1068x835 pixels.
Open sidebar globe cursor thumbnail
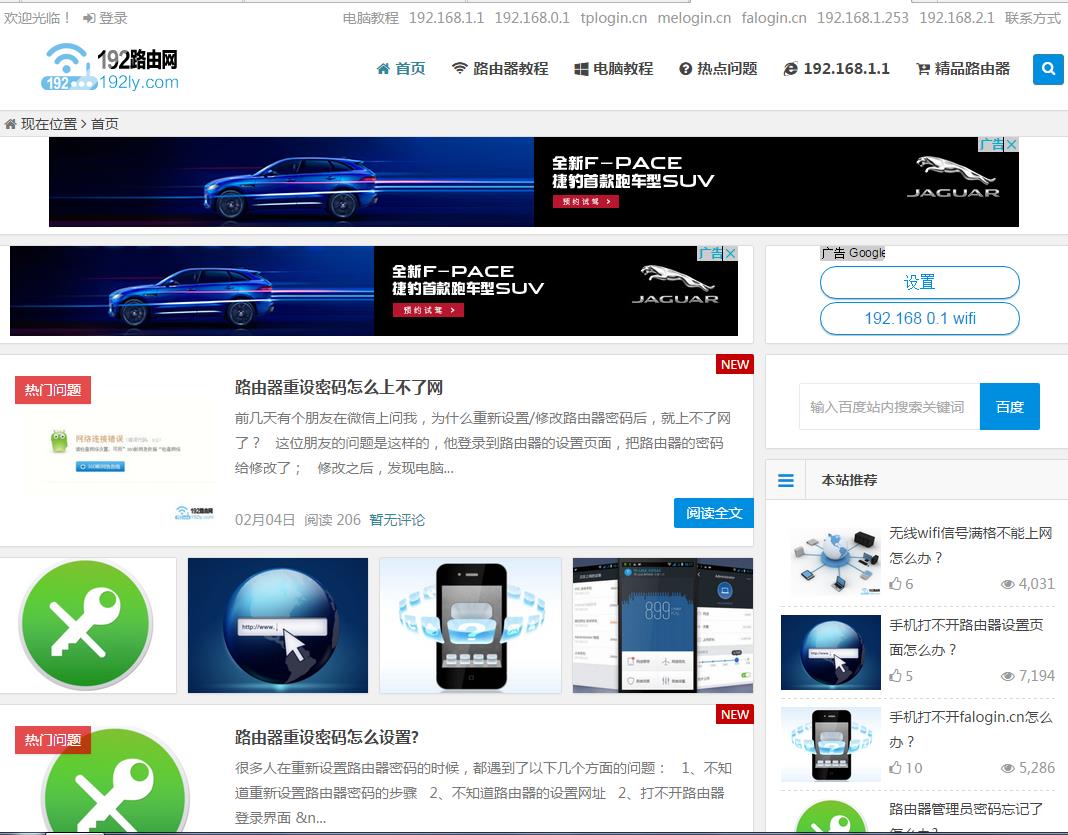point(831,652)
